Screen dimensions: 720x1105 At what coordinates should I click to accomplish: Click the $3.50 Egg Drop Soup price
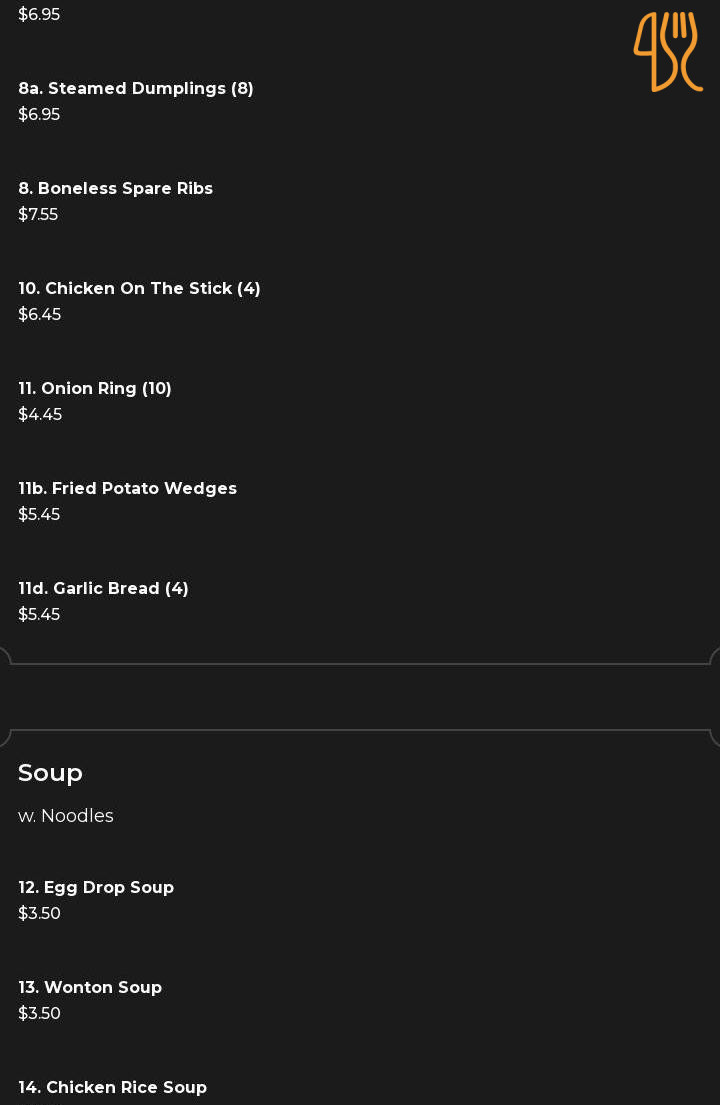[x=39, y=913]
